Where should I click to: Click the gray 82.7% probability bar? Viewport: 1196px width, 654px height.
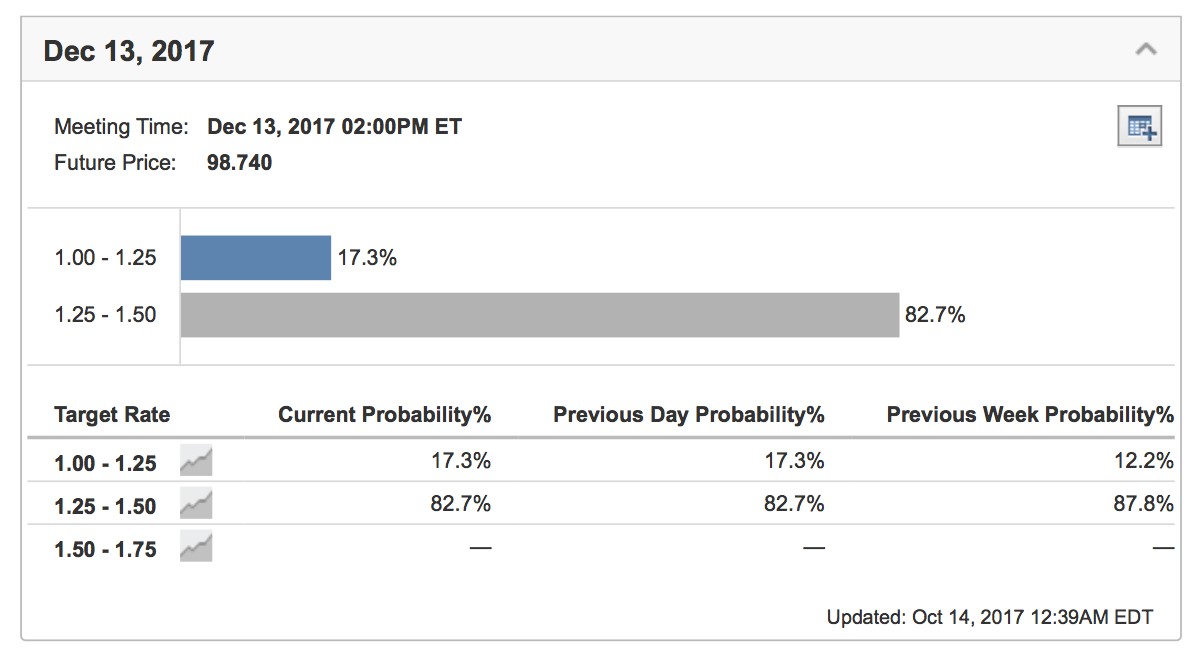click(539, 315)
